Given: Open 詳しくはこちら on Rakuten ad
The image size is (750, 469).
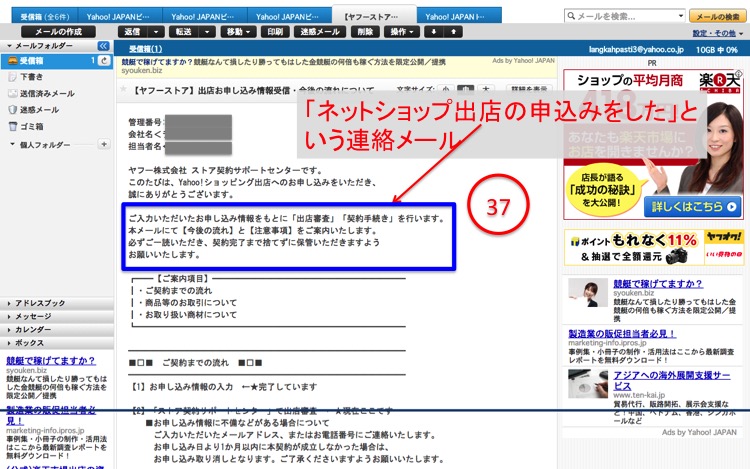Looking at the screenshot, I should coord(693,207).
